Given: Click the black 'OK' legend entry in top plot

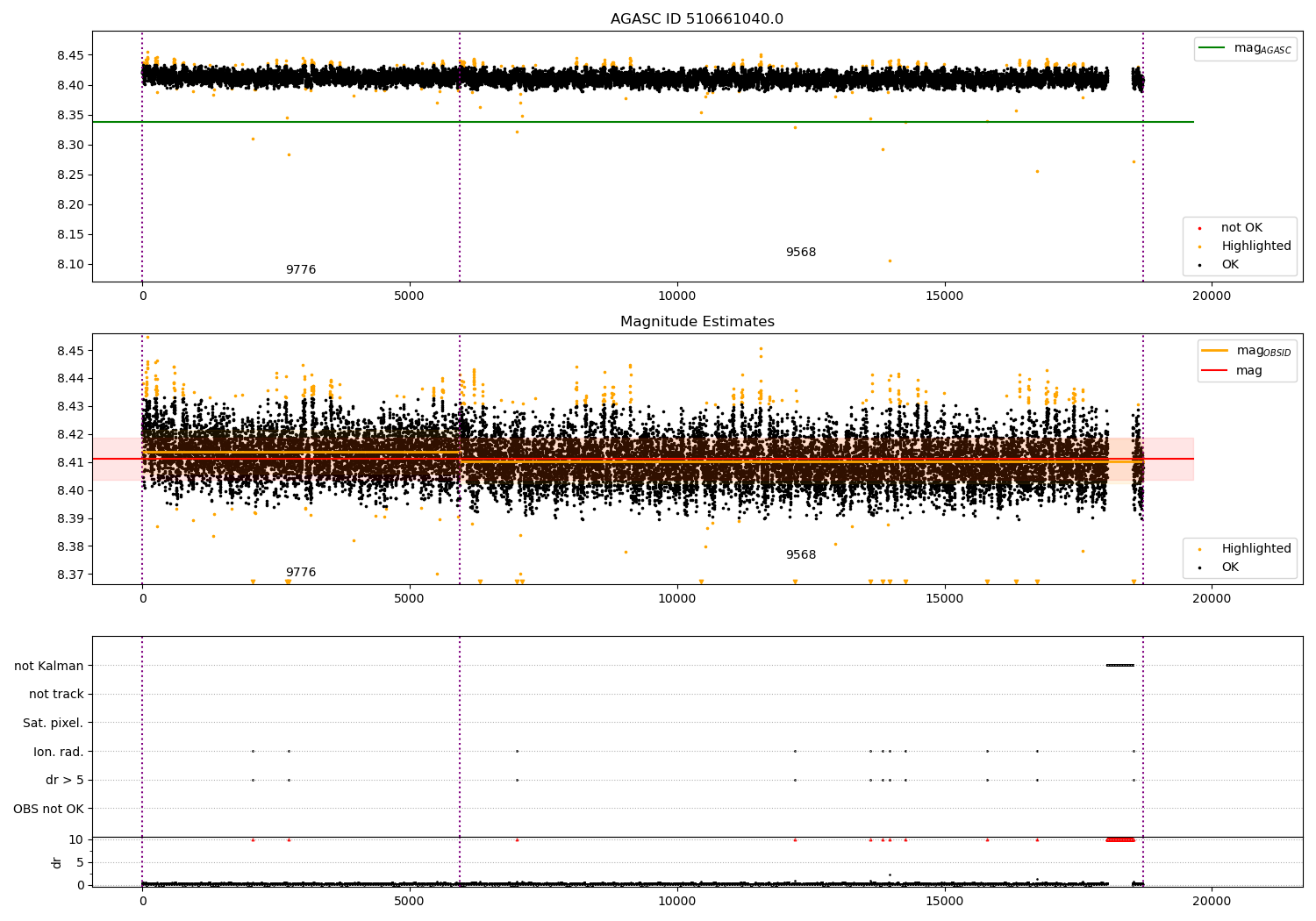Looking at the screenshot, I should pos(1230,265).
